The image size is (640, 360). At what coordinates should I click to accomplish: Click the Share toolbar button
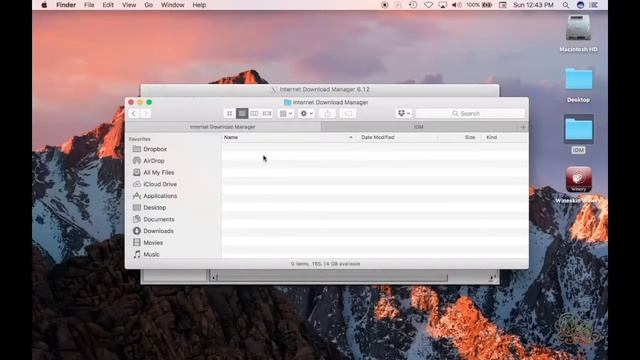[x=327, y=113]
